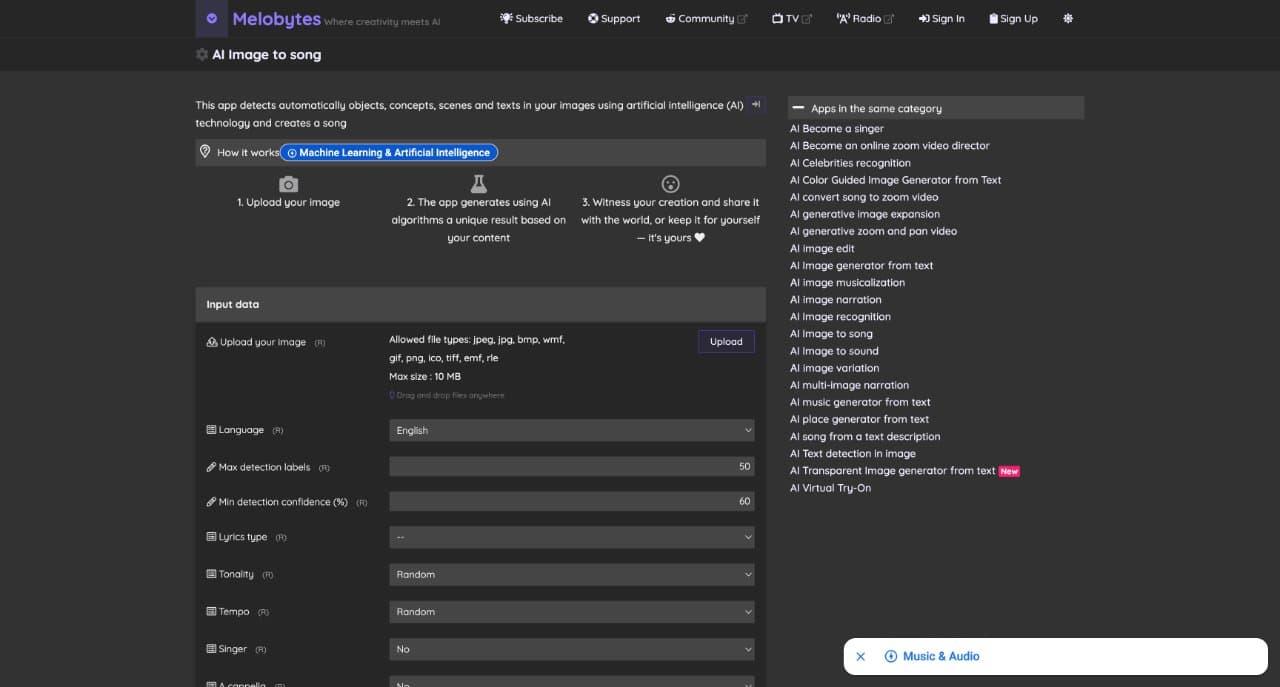The height and width of the screenshot is (687, 1280).
Task: Open AI Color Guided Image Generator from Text
Action: click(x=895, y=179)
